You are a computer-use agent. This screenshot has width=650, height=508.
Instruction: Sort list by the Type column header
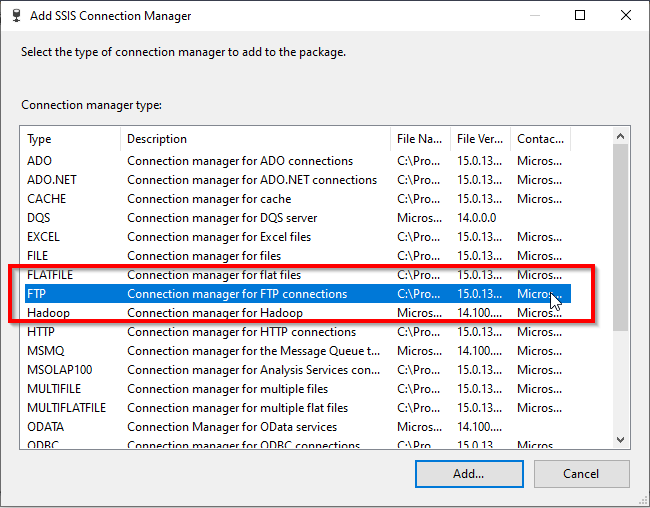[x=70, y=139]
